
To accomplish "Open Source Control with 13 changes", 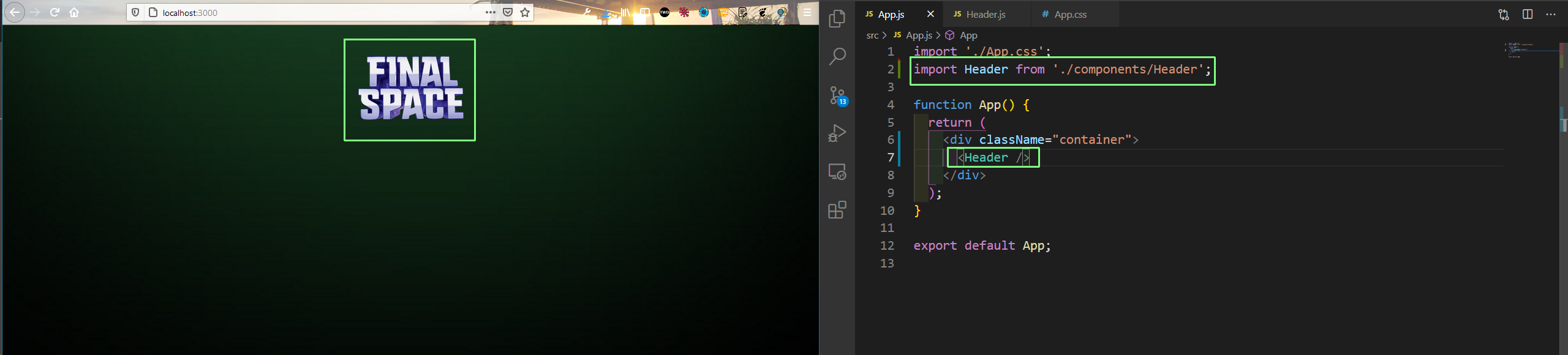I will 837,95.
